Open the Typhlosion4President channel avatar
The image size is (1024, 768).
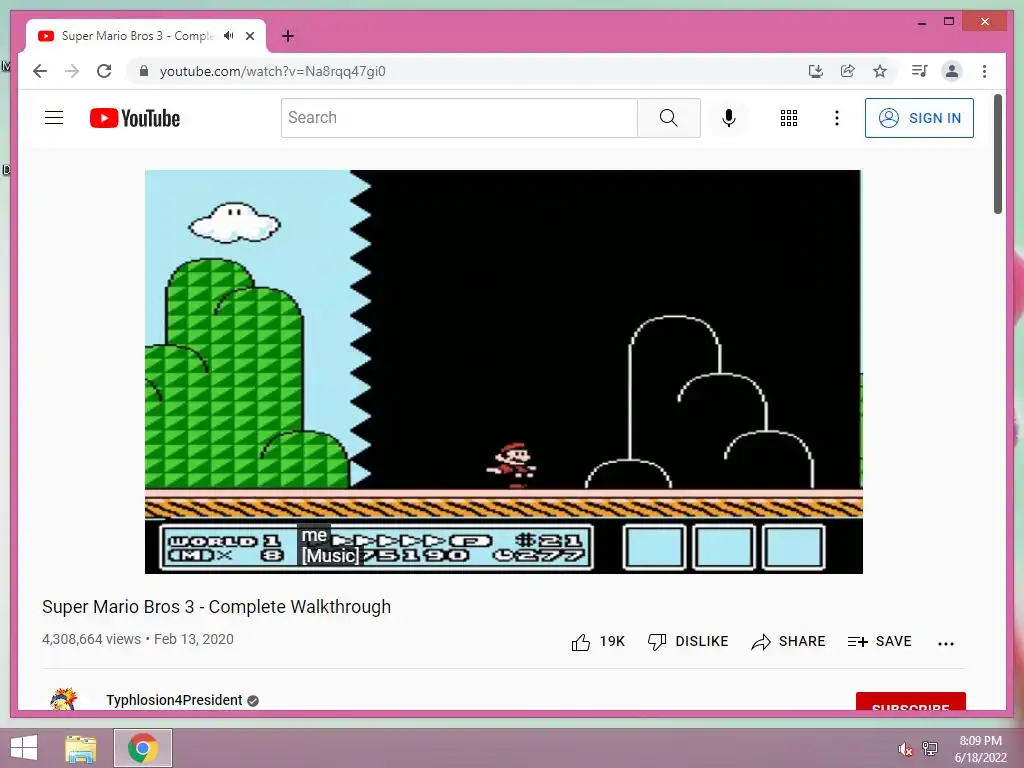(63, 699)
